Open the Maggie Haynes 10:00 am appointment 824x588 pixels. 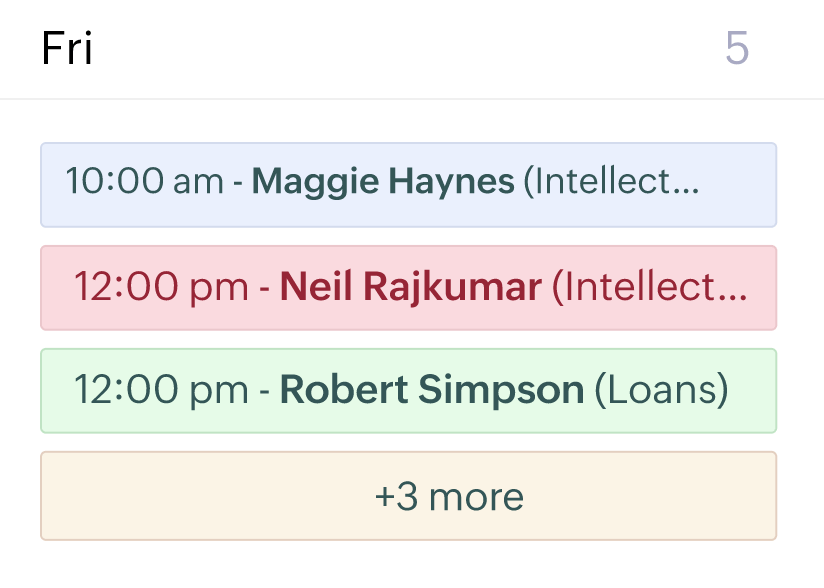pos(408,185)
